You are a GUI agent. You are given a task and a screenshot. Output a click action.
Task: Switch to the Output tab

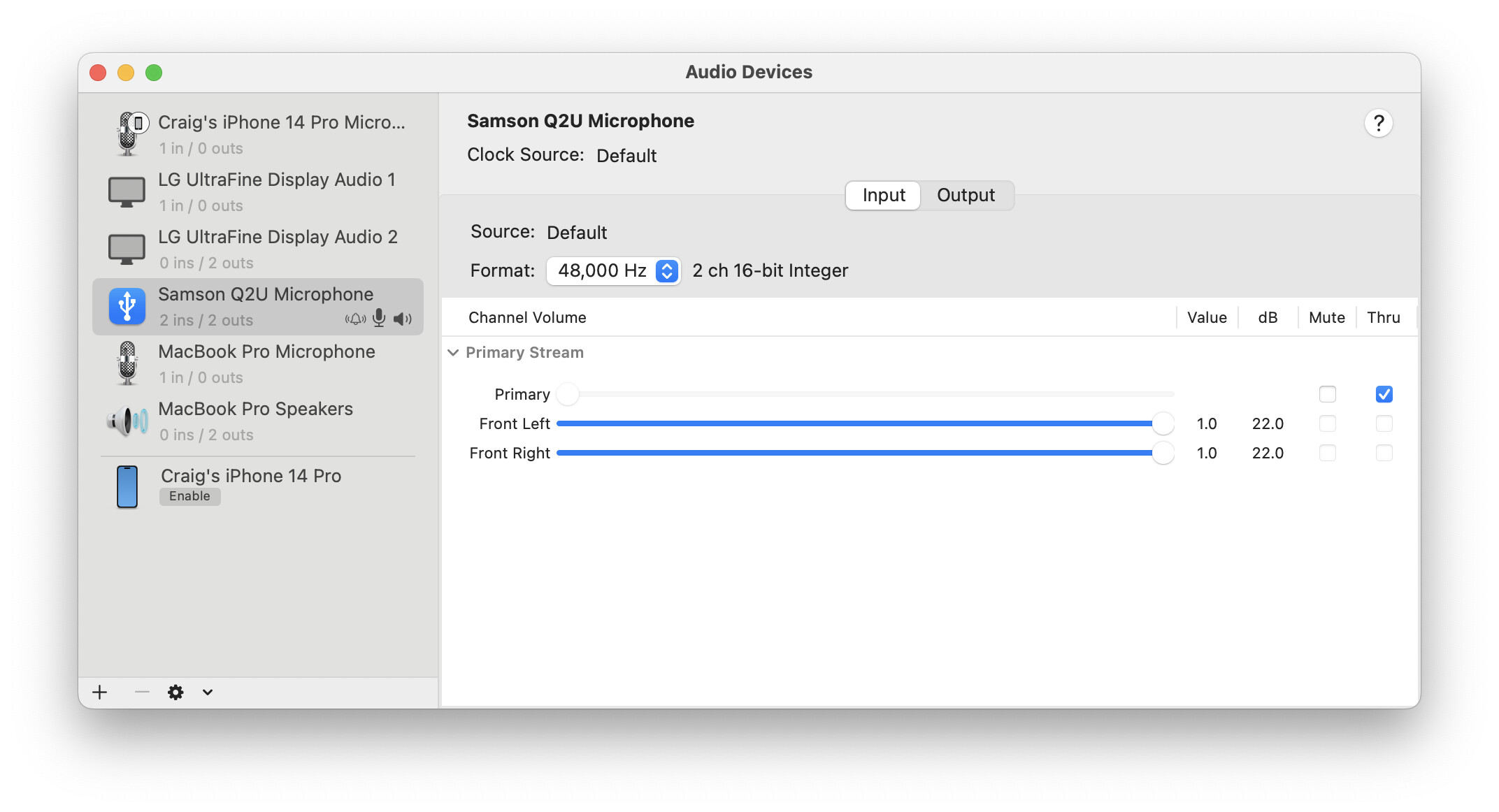[966, 196]
